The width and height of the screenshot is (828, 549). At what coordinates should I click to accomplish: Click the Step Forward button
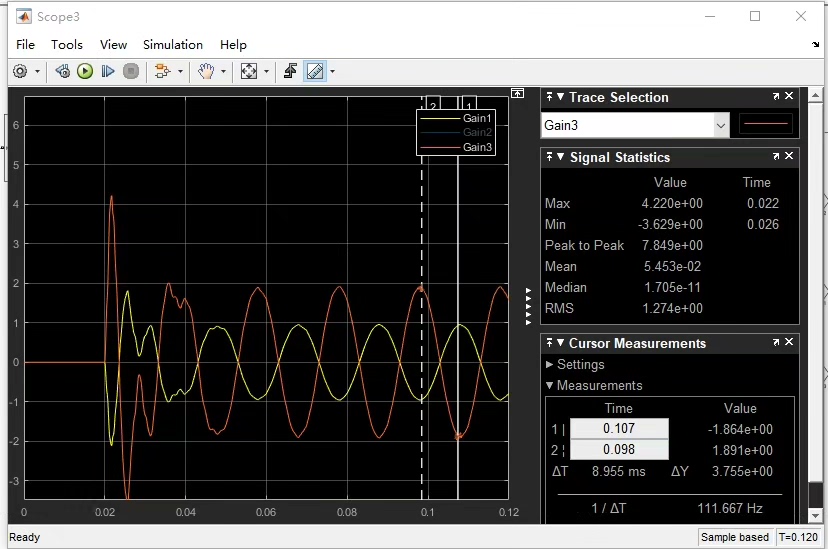pos(108,71)
